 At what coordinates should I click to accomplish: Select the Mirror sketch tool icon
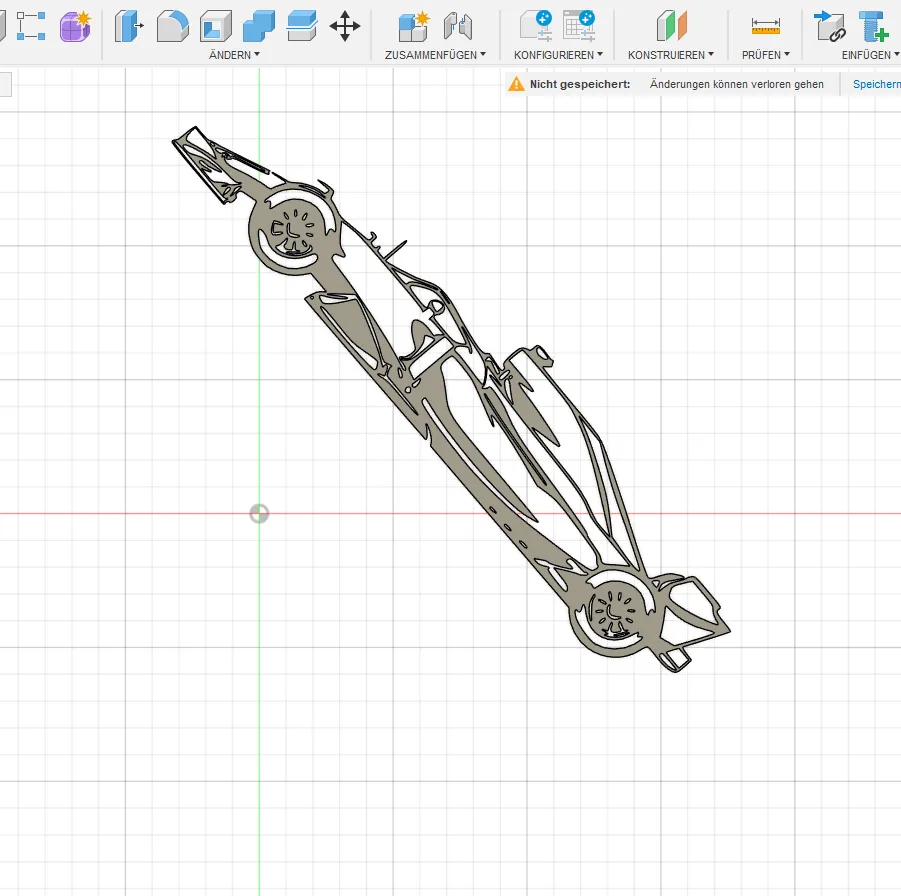[x=30, y=26]
